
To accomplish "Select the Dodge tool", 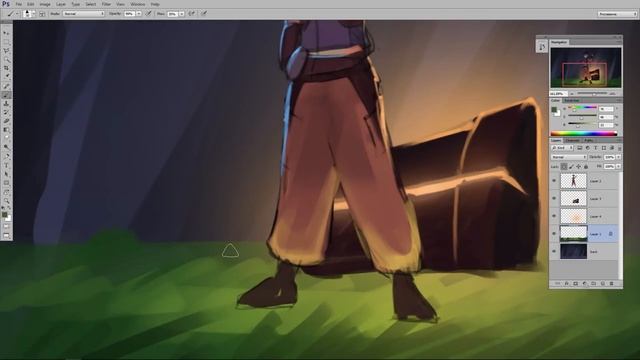I will coord(6,147).
